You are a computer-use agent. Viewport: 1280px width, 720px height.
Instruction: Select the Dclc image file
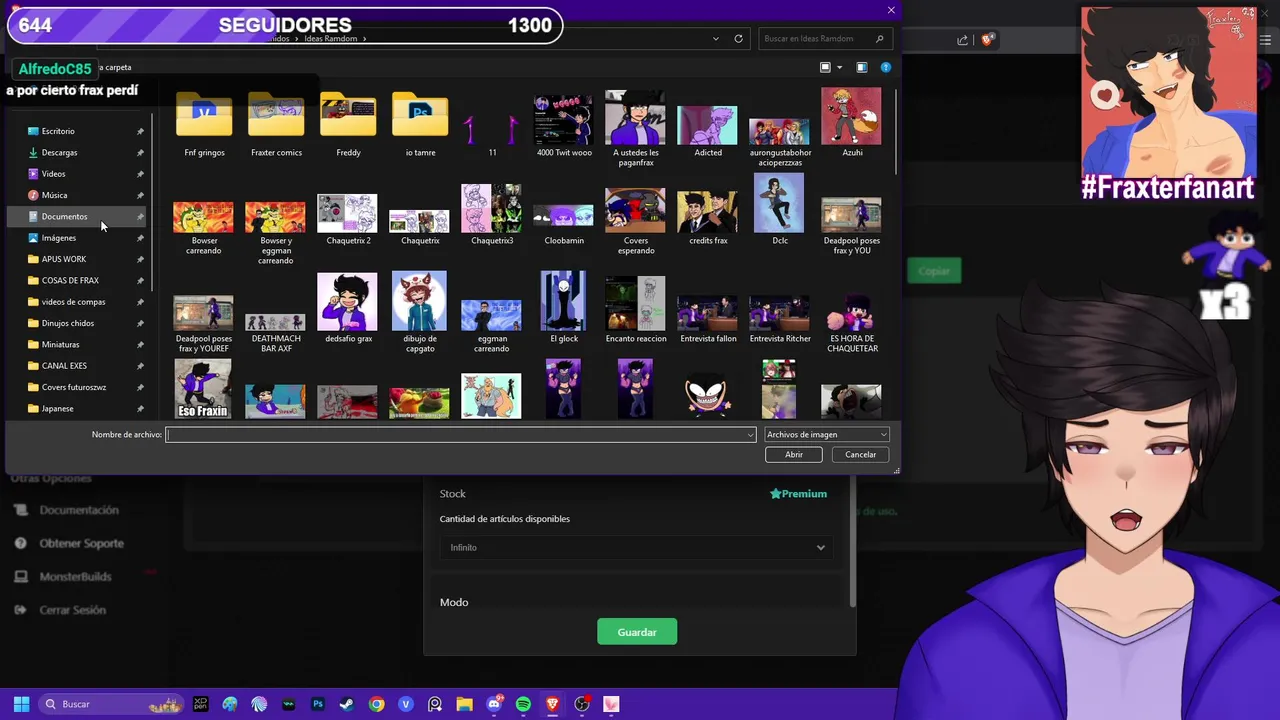(780, 208)
